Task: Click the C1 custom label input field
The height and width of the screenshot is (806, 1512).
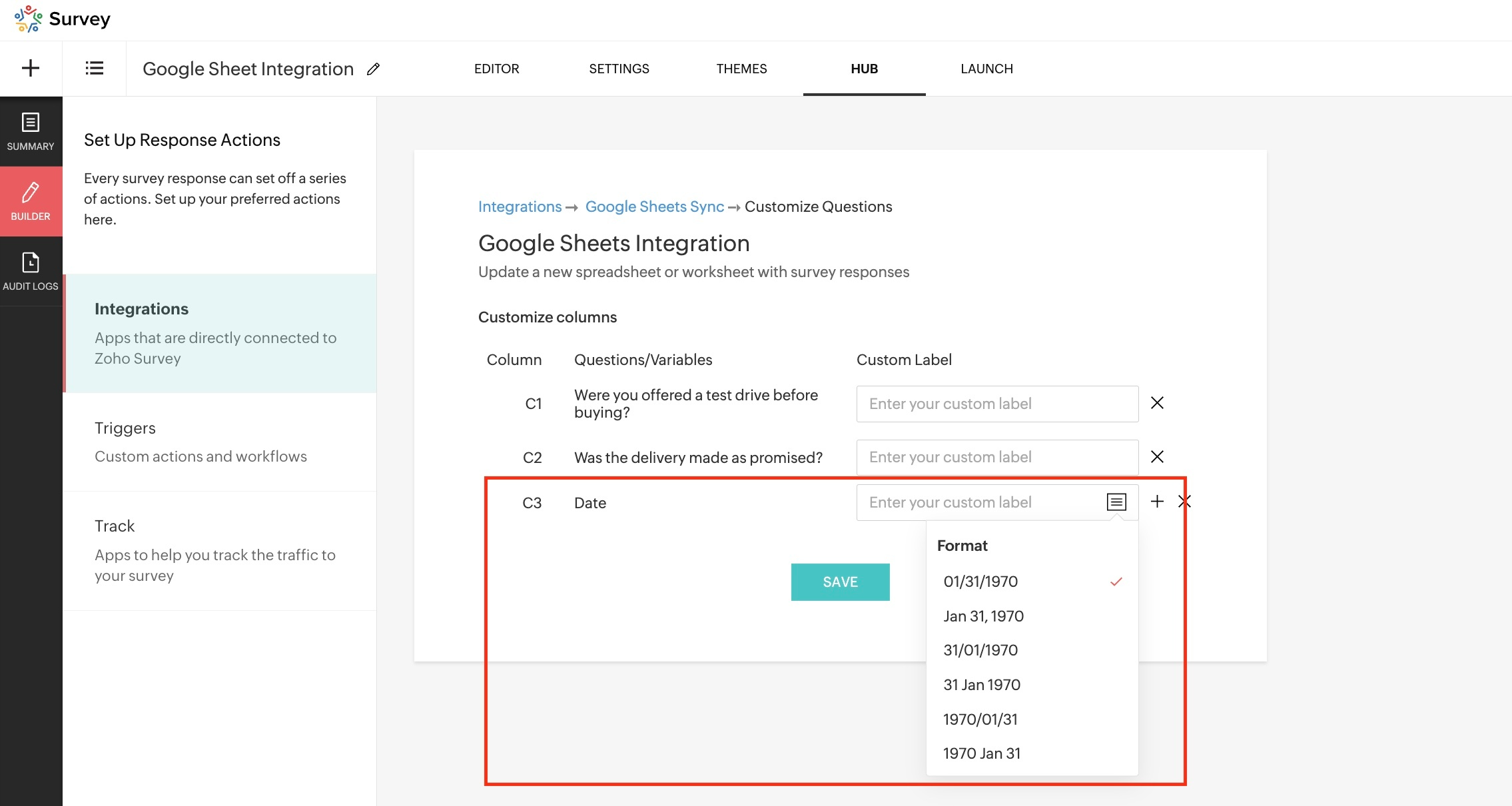Action: click(x=997, y=404)
